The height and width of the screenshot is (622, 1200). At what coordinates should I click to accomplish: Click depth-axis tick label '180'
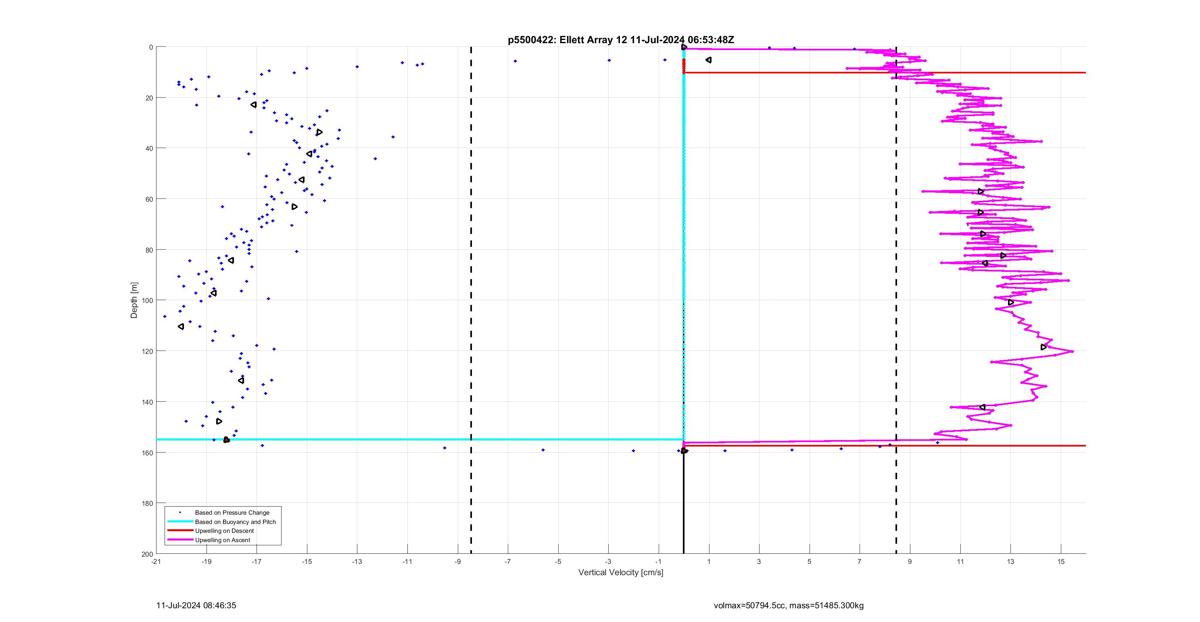point(146,503)
